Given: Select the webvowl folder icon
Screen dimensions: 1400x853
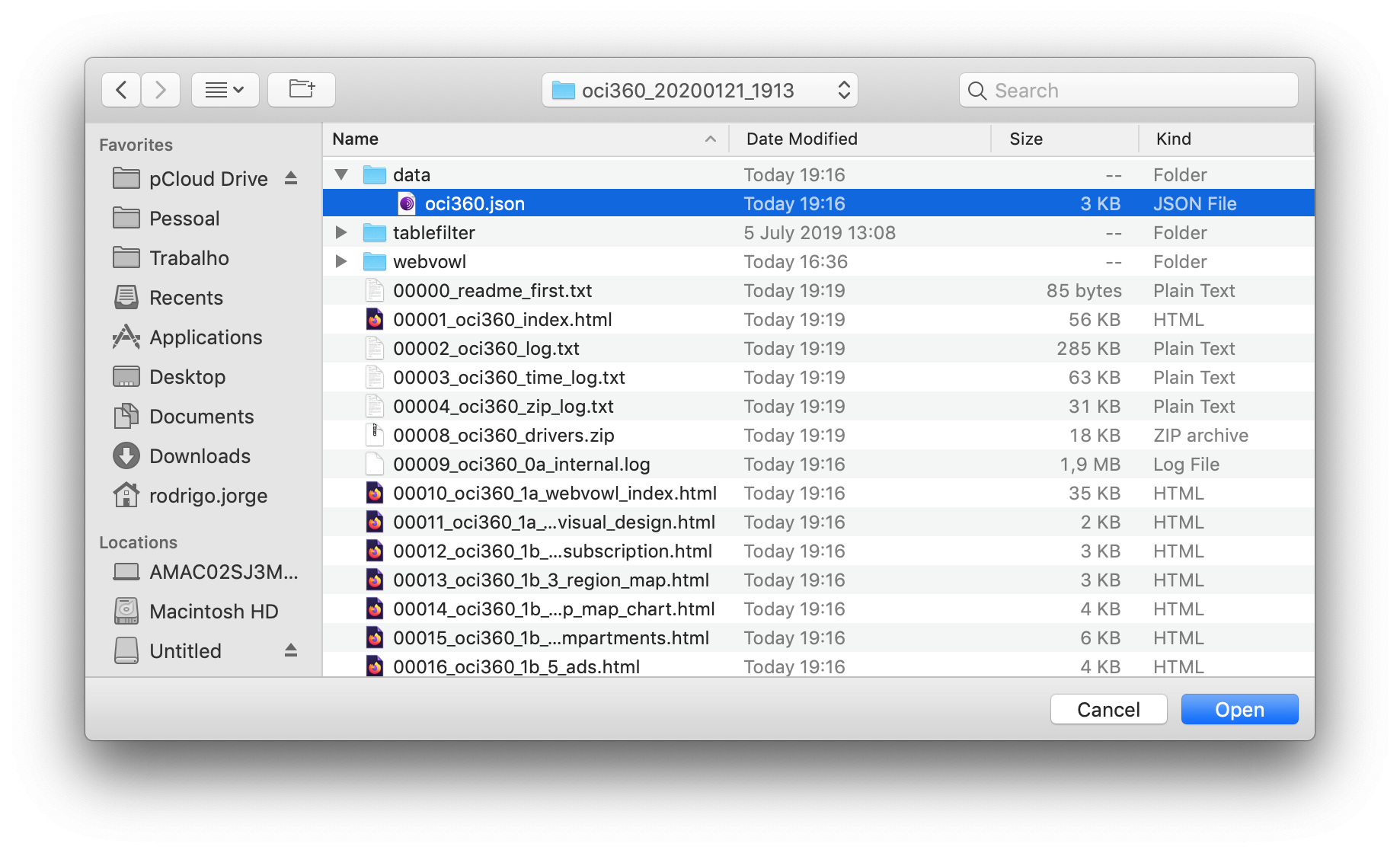Looking at the screenshot, I should tap(374, 261).
